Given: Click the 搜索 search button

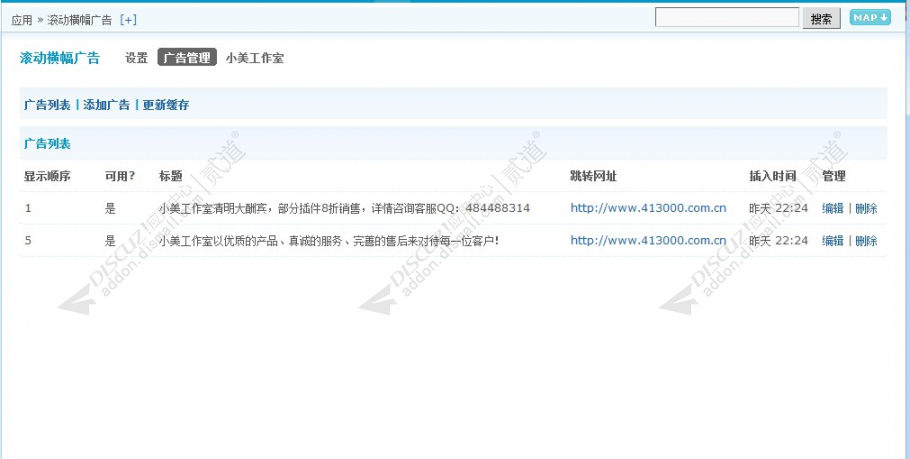Looking at the screenshot, I should point(821,19).
